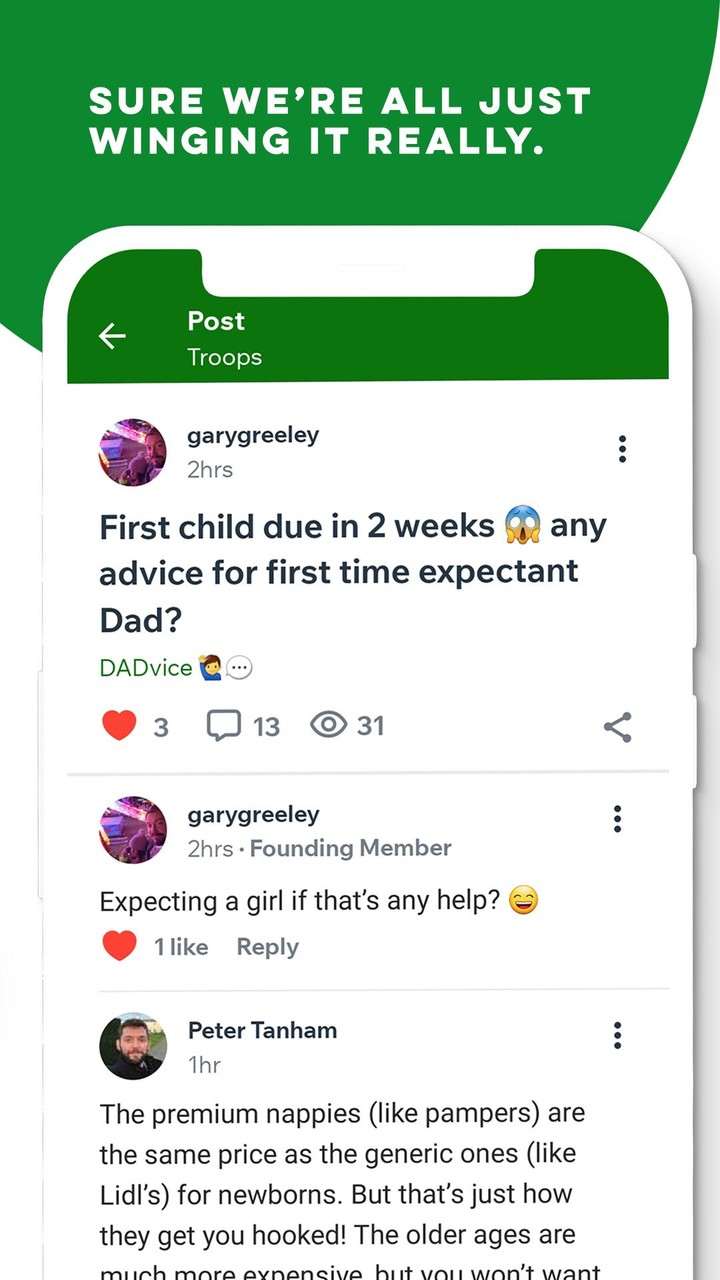720x1280 pixels.
Task: Open the options menu on garygreeley's post
Action: (x=622, y=449)
